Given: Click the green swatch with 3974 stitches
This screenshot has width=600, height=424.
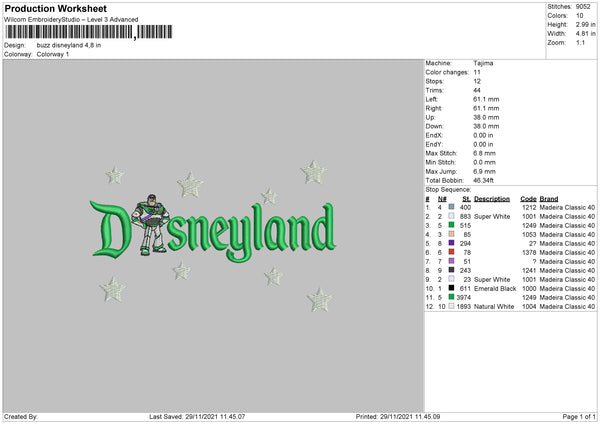Looking at the screenshot, I should pyautogui.click(x=451, y=297).
